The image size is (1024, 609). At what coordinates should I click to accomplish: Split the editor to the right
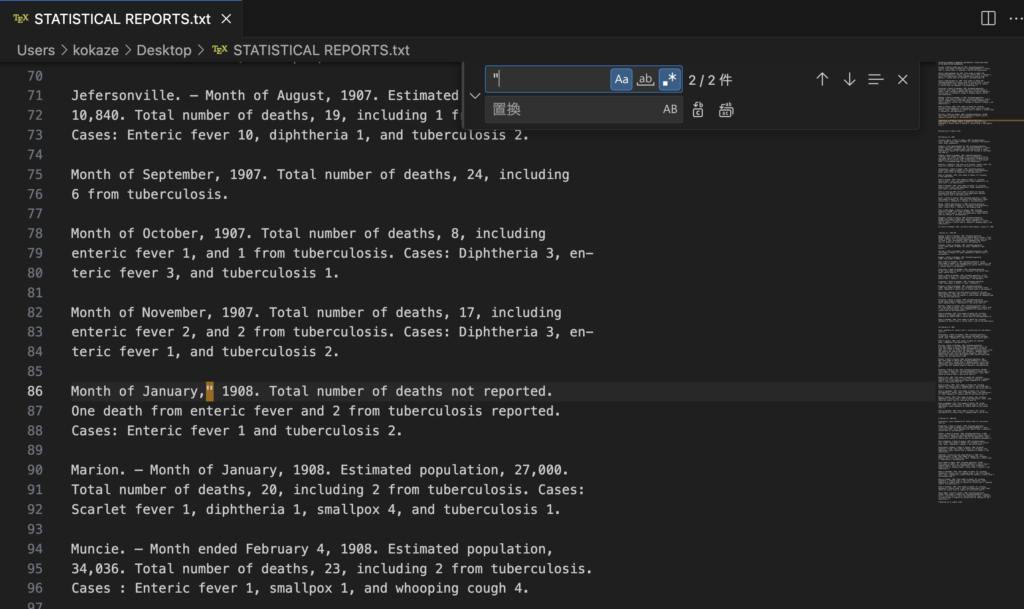point(988,18)
